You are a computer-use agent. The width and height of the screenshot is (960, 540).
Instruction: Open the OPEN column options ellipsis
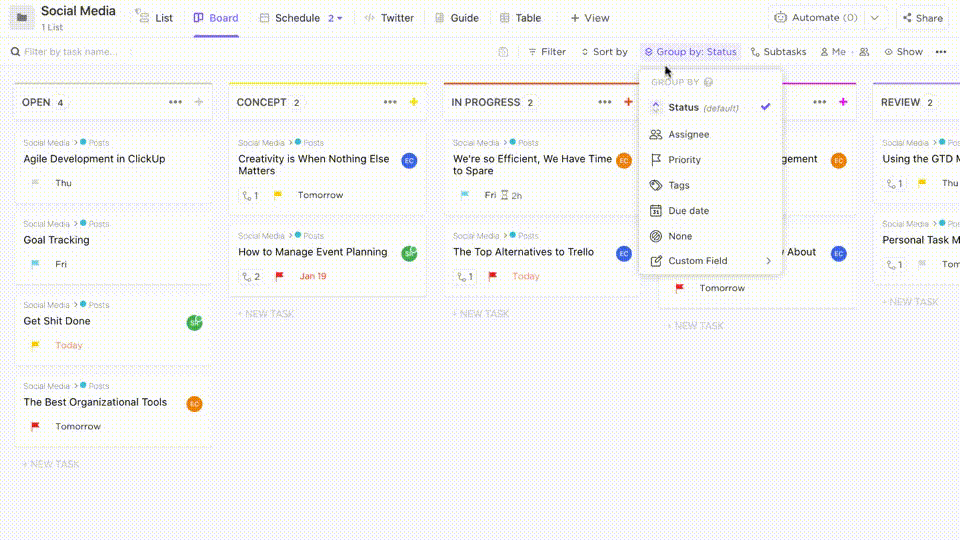175,102
